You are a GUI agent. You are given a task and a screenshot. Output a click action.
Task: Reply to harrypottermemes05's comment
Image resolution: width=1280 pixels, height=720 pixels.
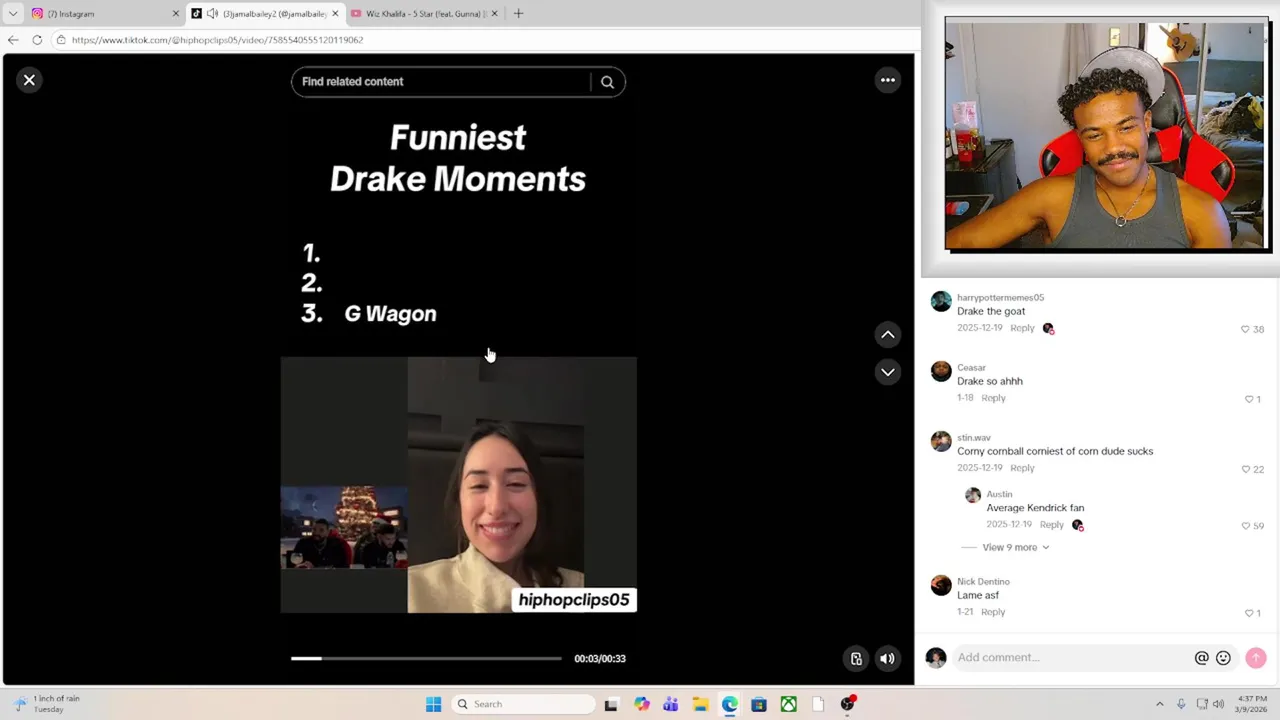click(x=1022, y=328)
